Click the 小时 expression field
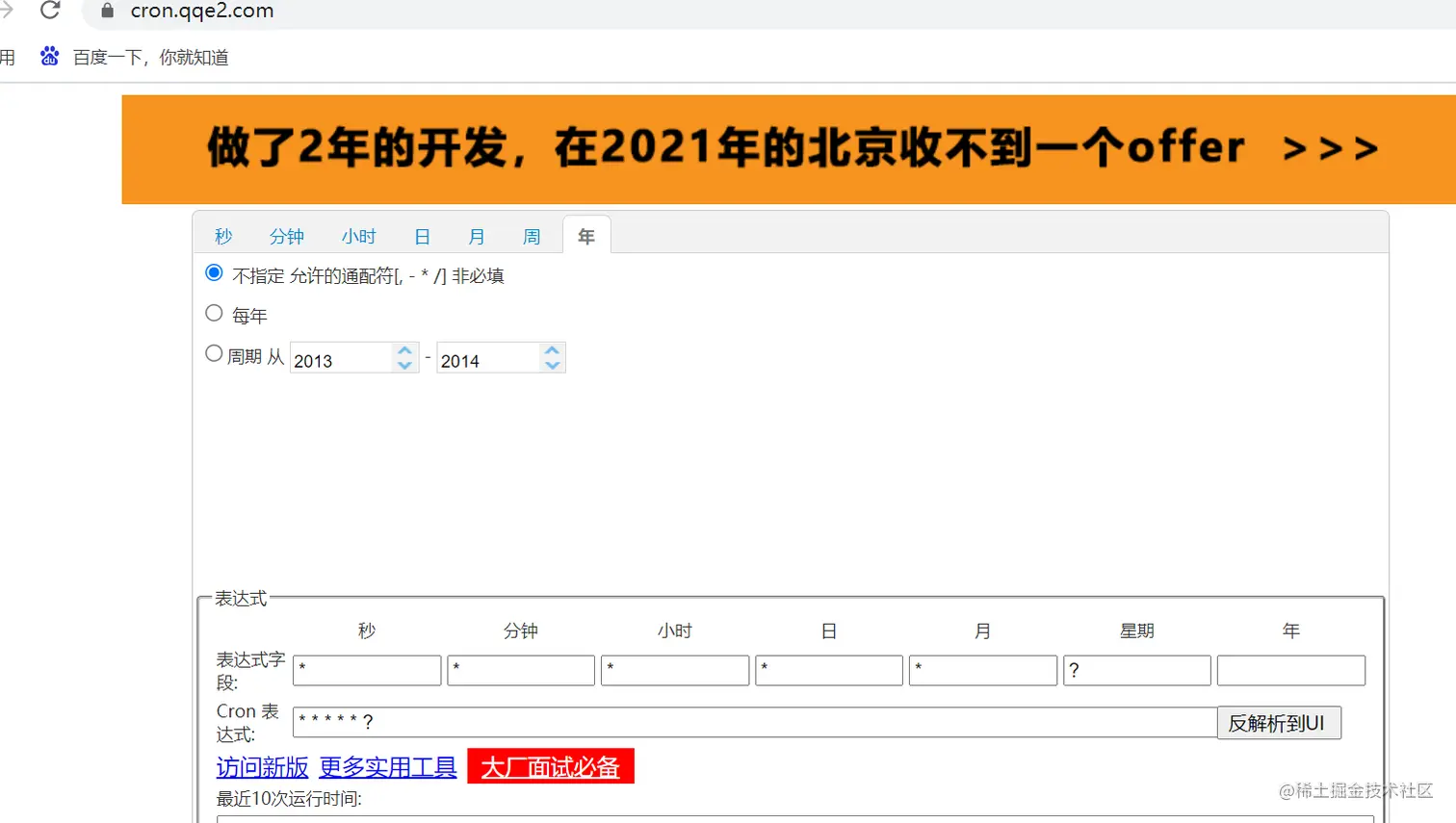The width and height of the screenshot is (1456, 823). tap(675, 670)
